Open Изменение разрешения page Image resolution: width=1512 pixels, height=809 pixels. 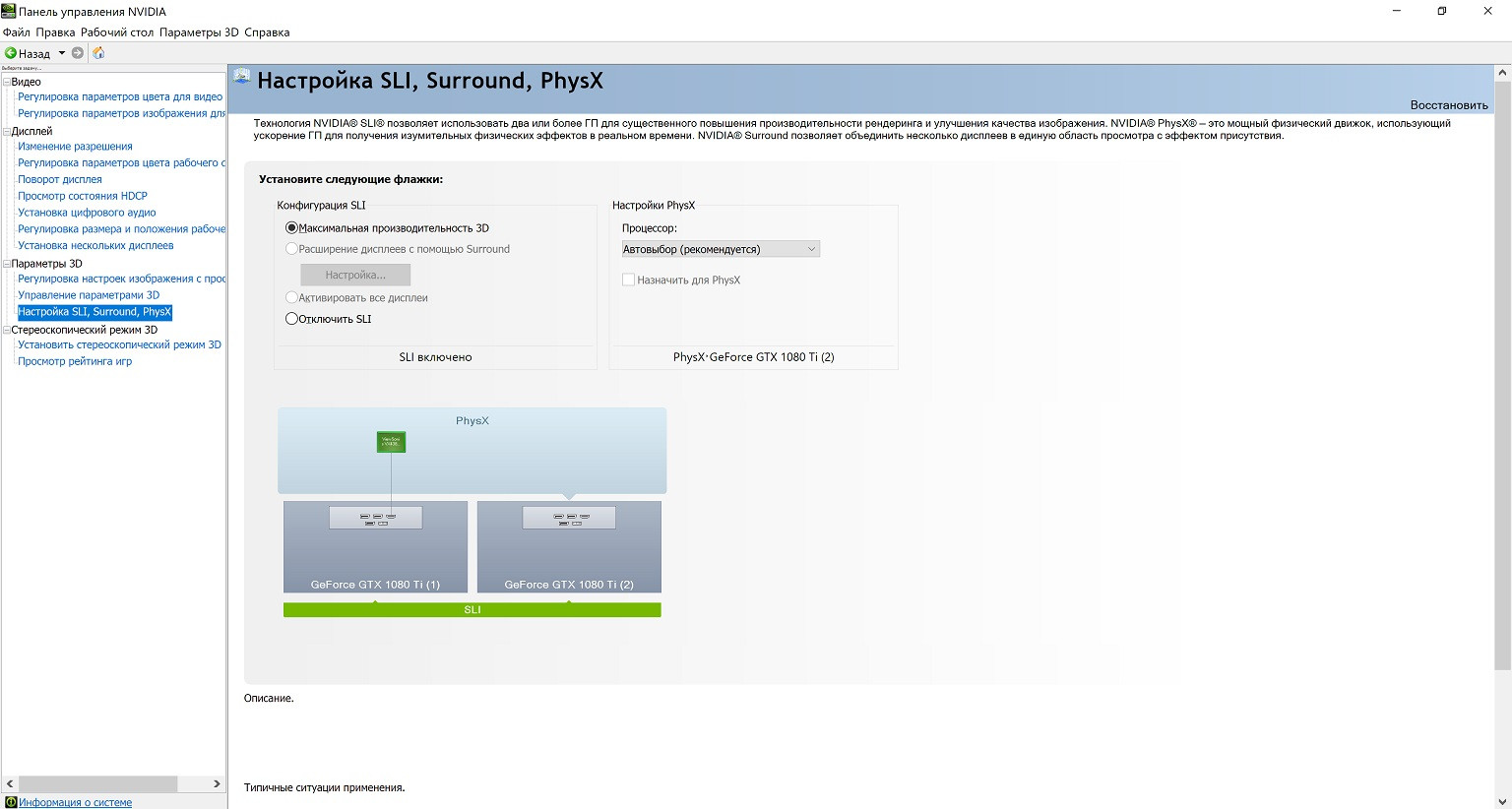(x=75, y=147)
